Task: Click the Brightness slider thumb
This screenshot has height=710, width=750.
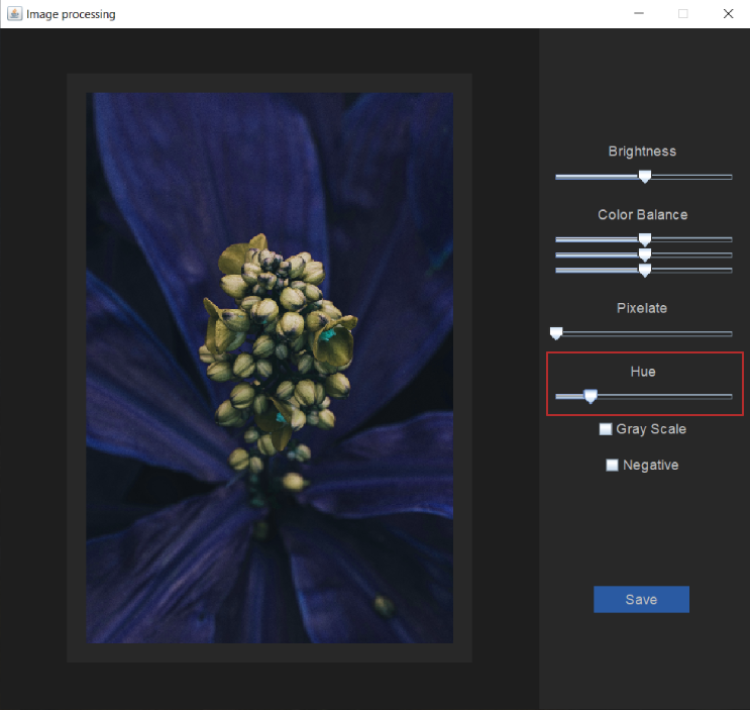Action: [645, 177]
